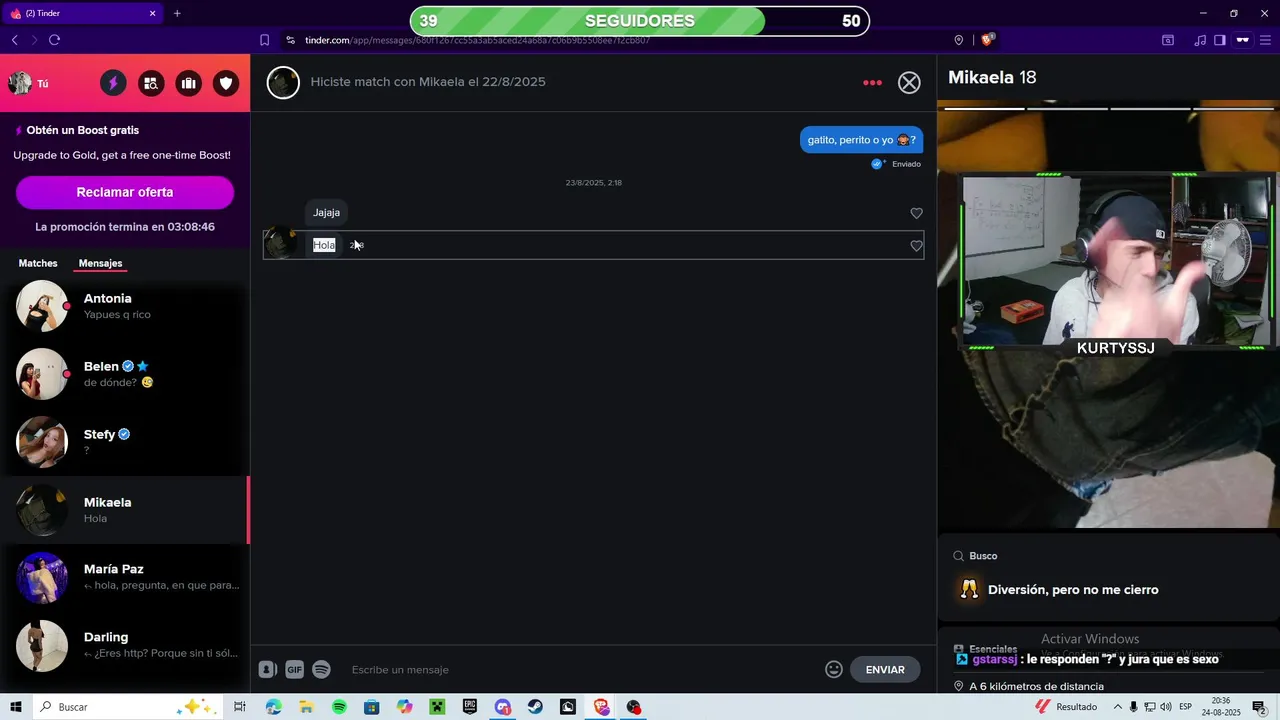Toggle the browser sidebar panel icon
The image size is (1280, 720).
1220,40
